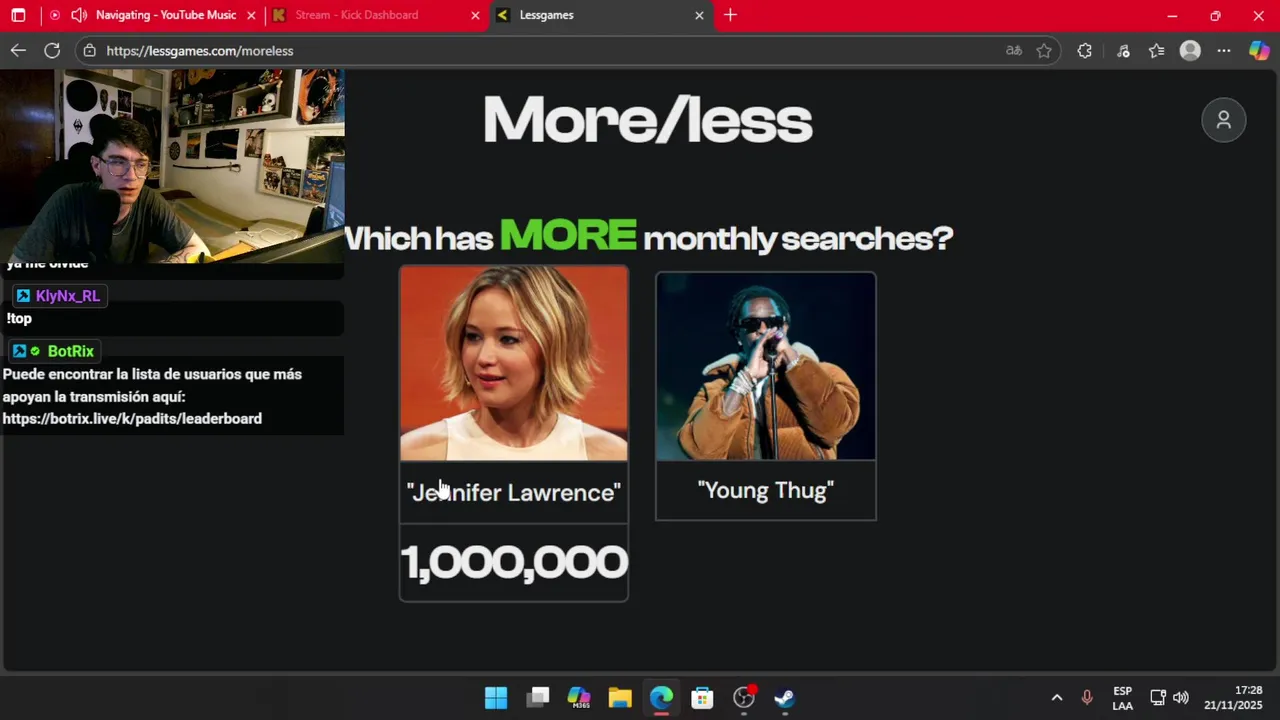Open File Explorer from taskbar
This screenshot has height=720, width=1280.
point(620,697)
